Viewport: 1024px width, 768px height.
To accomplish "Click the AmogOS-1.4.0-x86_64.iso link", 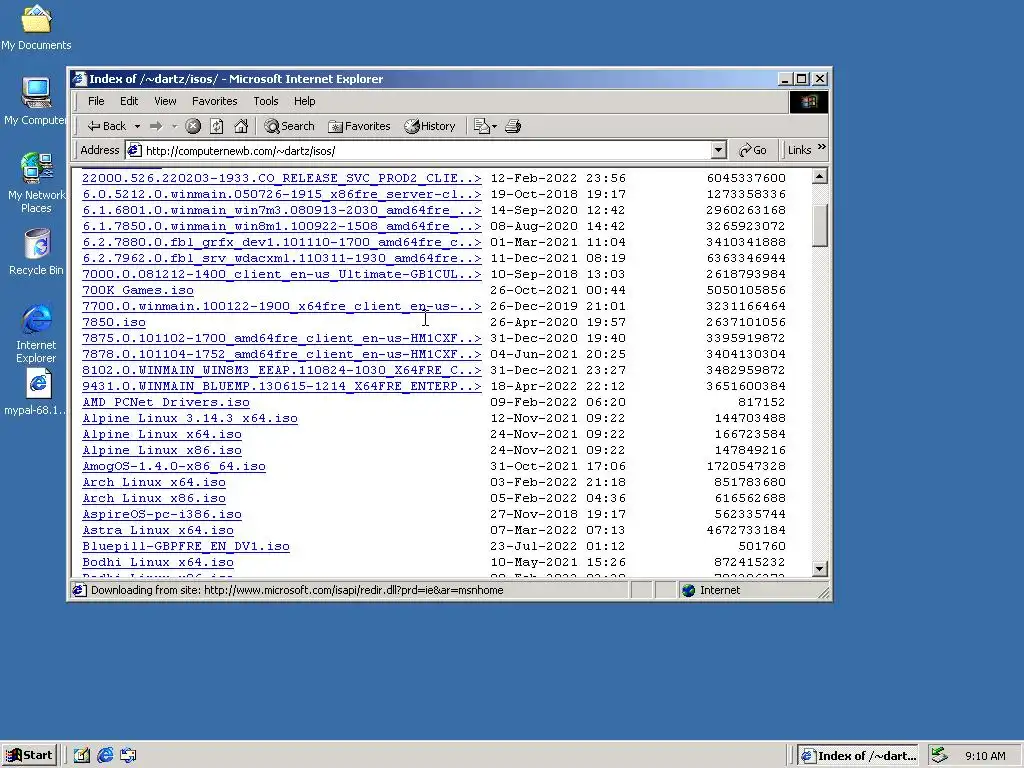I will coord(174,466).
